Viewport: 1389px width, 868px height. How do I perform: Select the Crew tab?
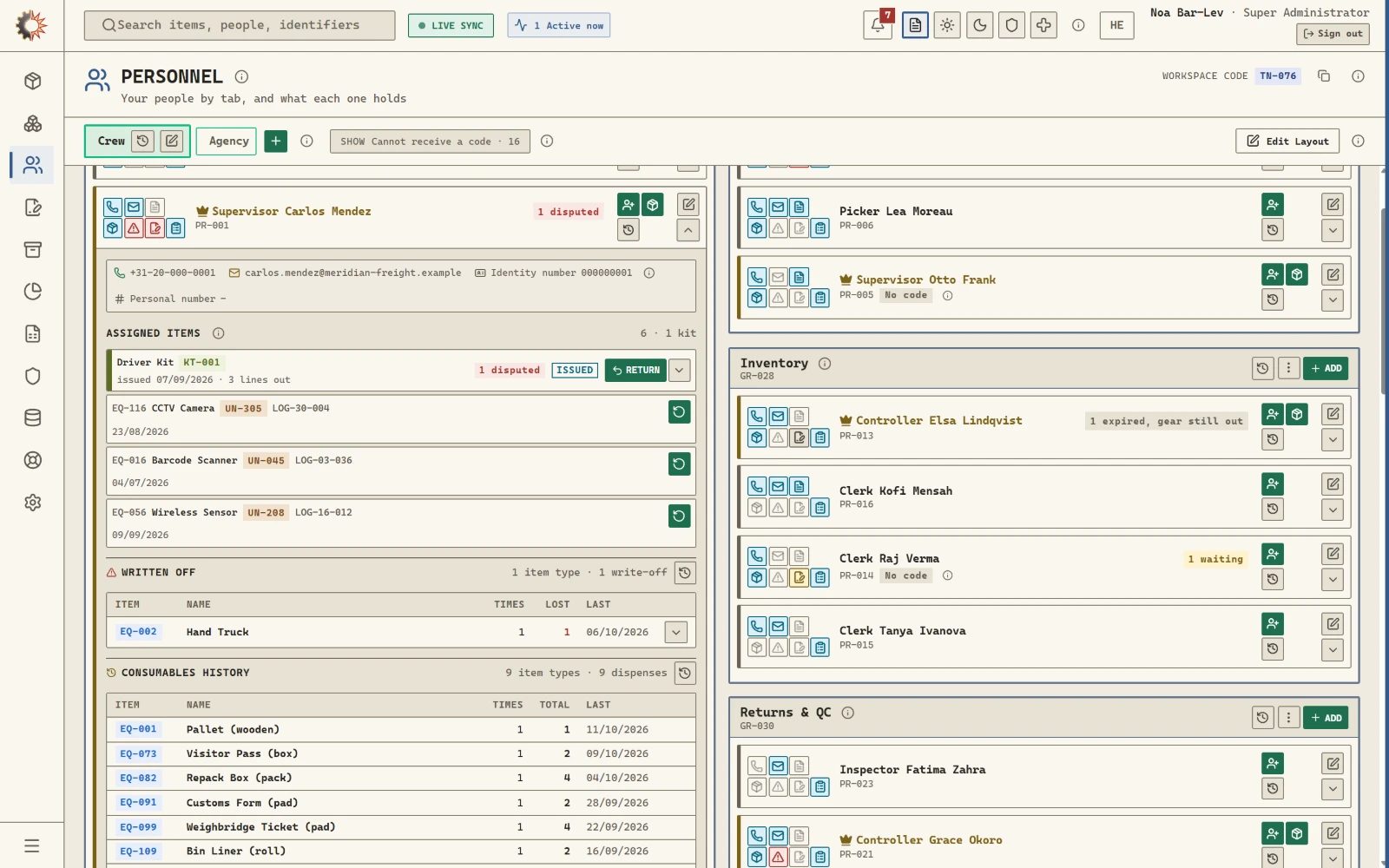pos(111,141)
